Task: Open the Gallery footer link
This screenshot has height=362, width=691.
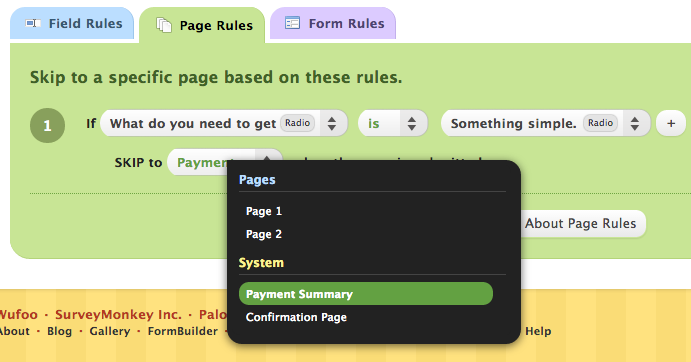Action: point(110,331)
